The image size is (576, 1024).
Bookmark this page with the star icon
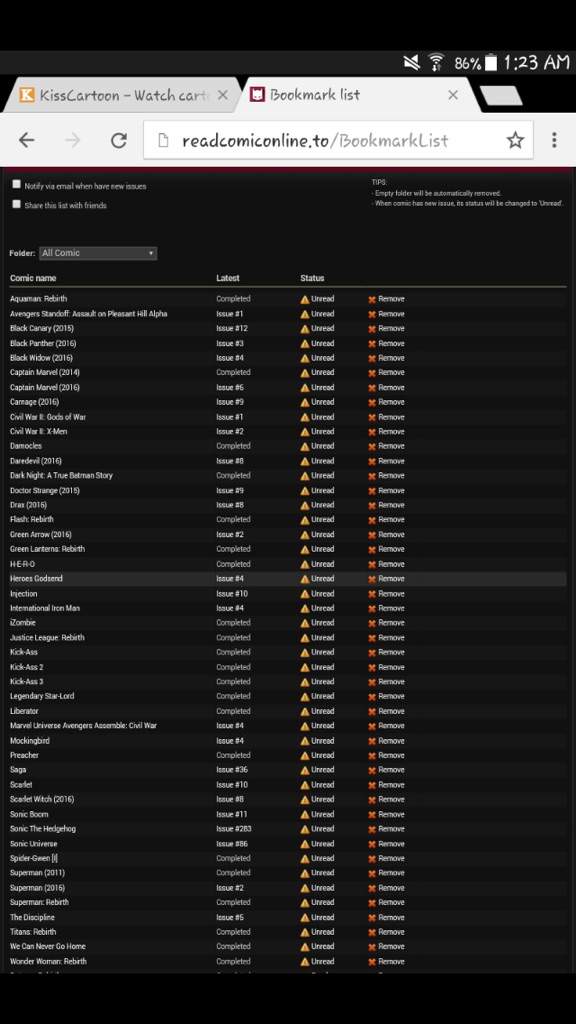(x=515, y=140)
